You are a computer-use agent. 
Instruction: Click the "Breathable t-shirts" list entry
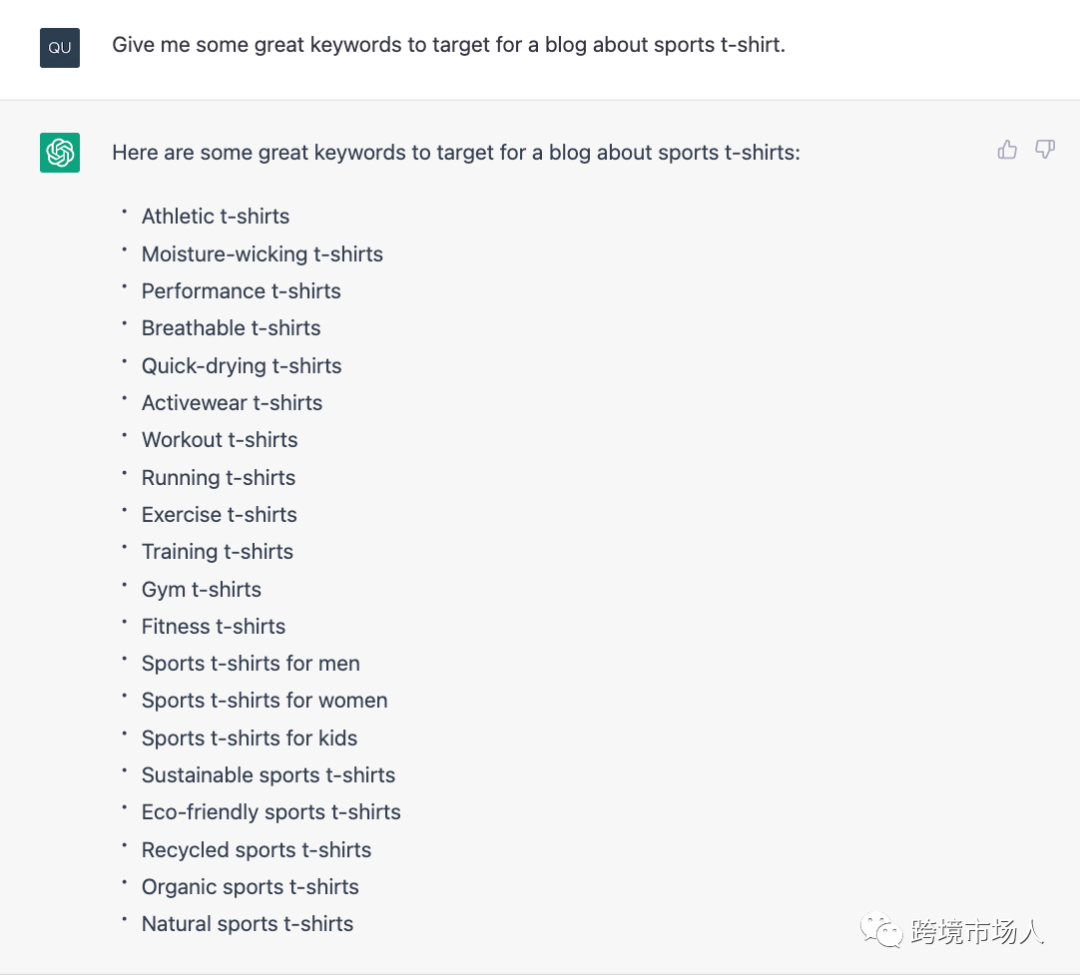[231, 328]
